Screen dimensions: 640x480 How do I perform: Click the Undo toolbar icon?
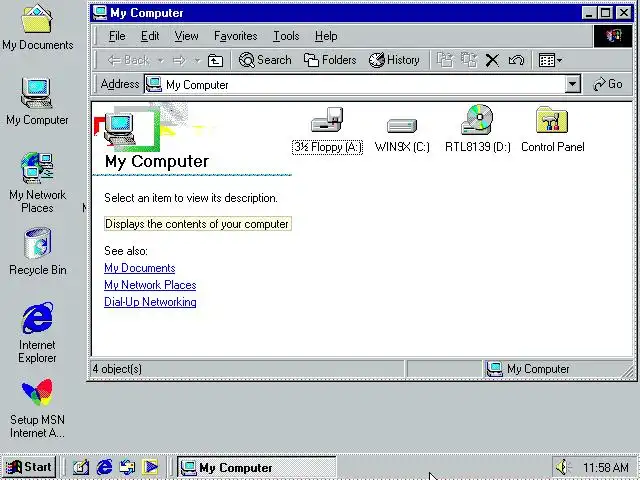click(x=516, y=60)
